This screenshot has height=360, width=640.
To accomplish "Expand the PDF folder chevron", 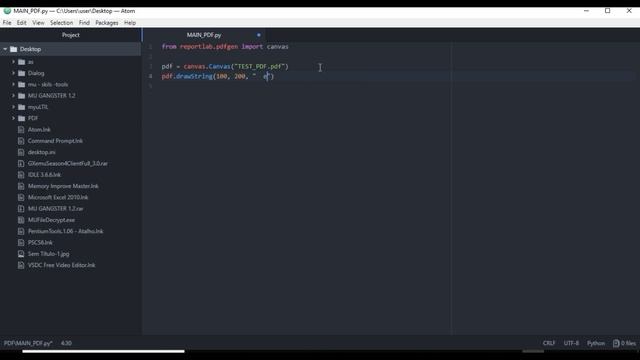I will pyautogui.click(x=13, y=118).
